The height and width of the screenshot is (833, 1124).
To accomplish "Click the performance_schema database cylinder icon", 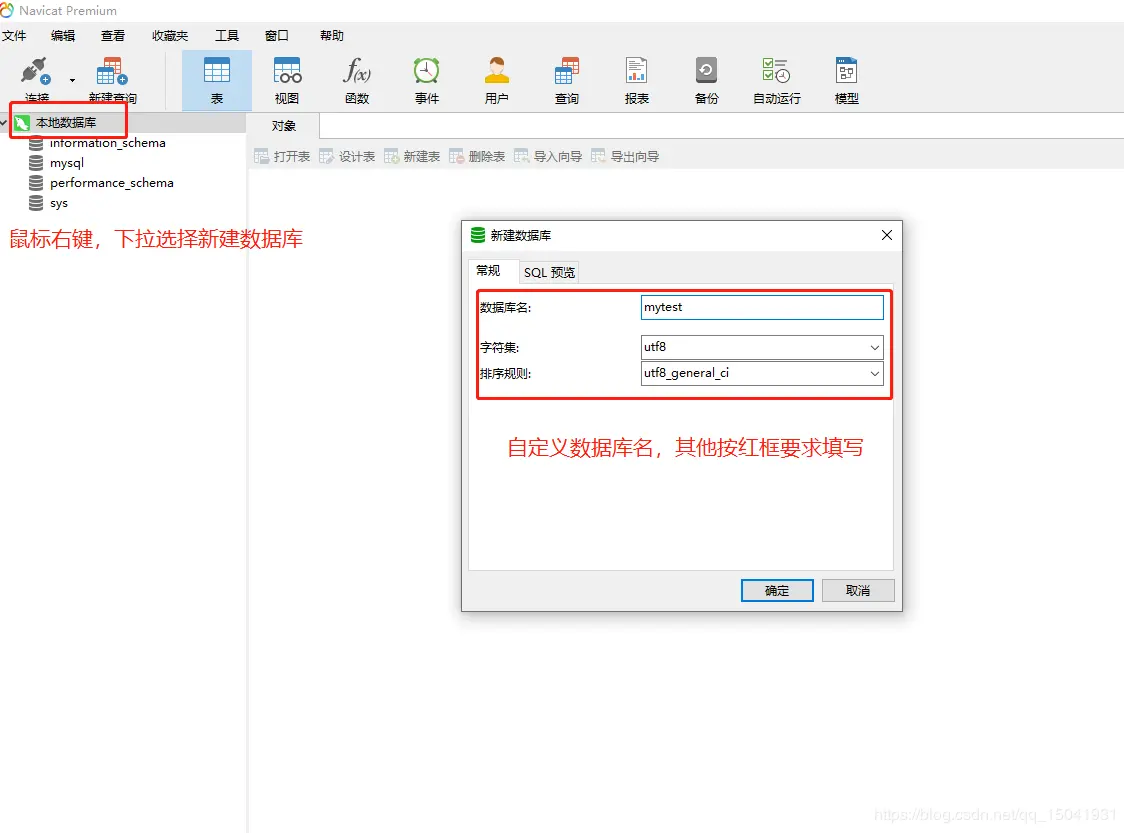I will (x=36, y=183).
